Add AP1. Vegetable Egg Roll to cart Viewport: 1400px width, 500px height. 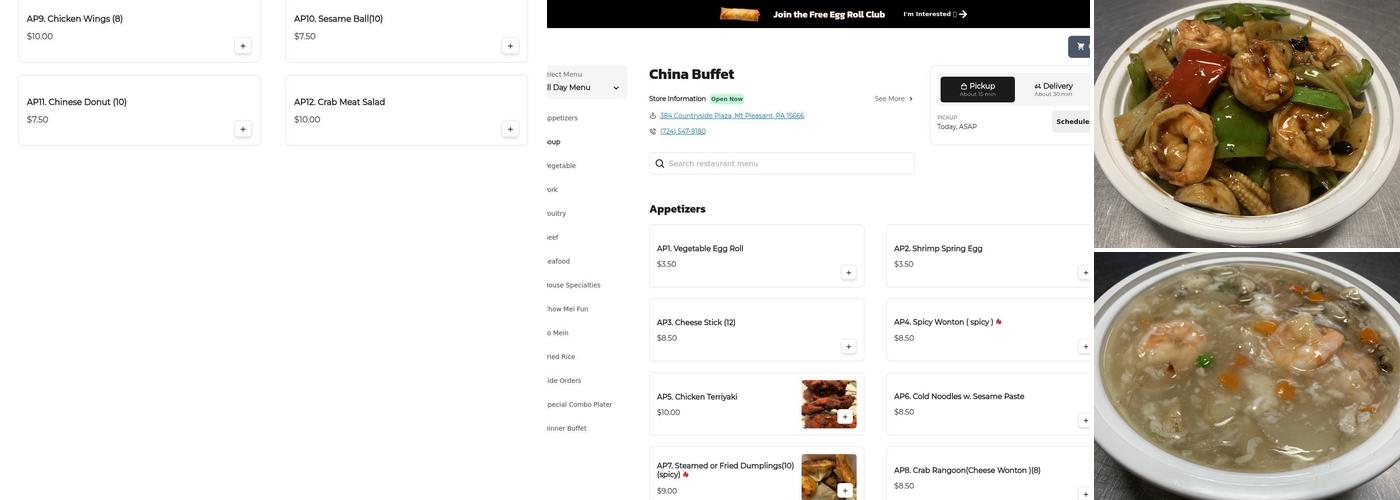tap(849, 272)
